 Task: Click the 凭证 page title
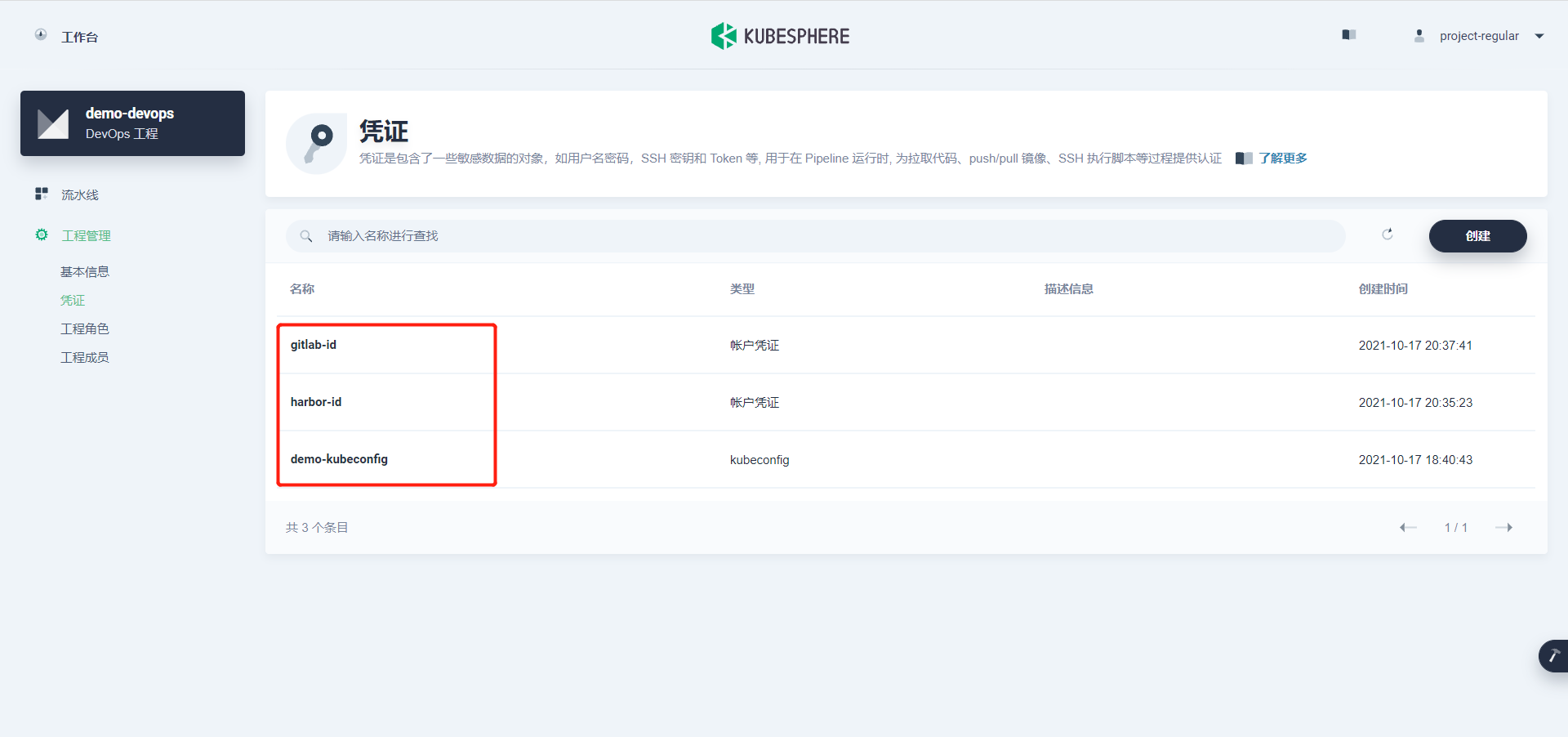(x=384, y=131)
